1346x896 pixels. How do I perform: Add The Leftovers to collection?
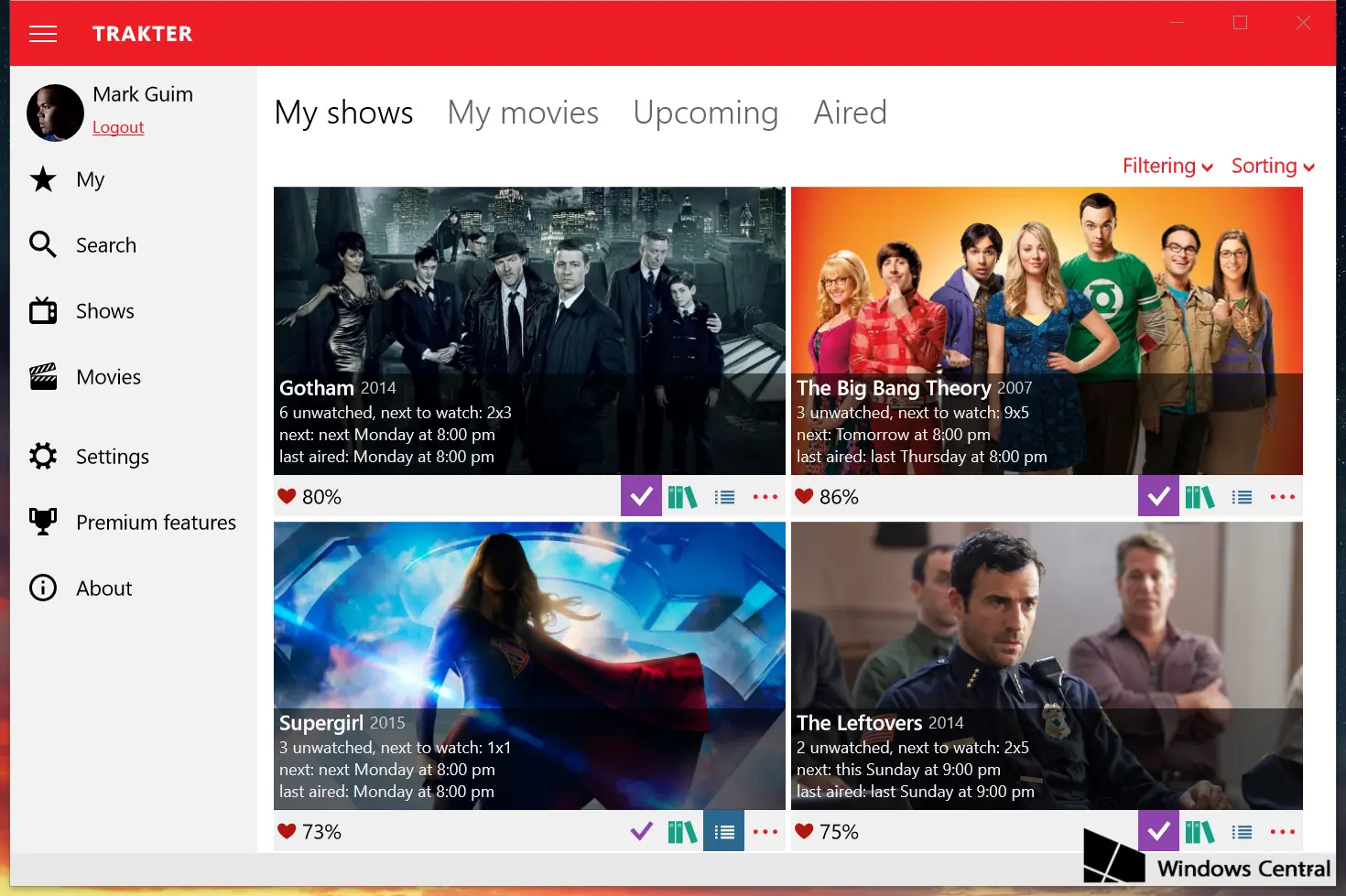coord(1199,832)
